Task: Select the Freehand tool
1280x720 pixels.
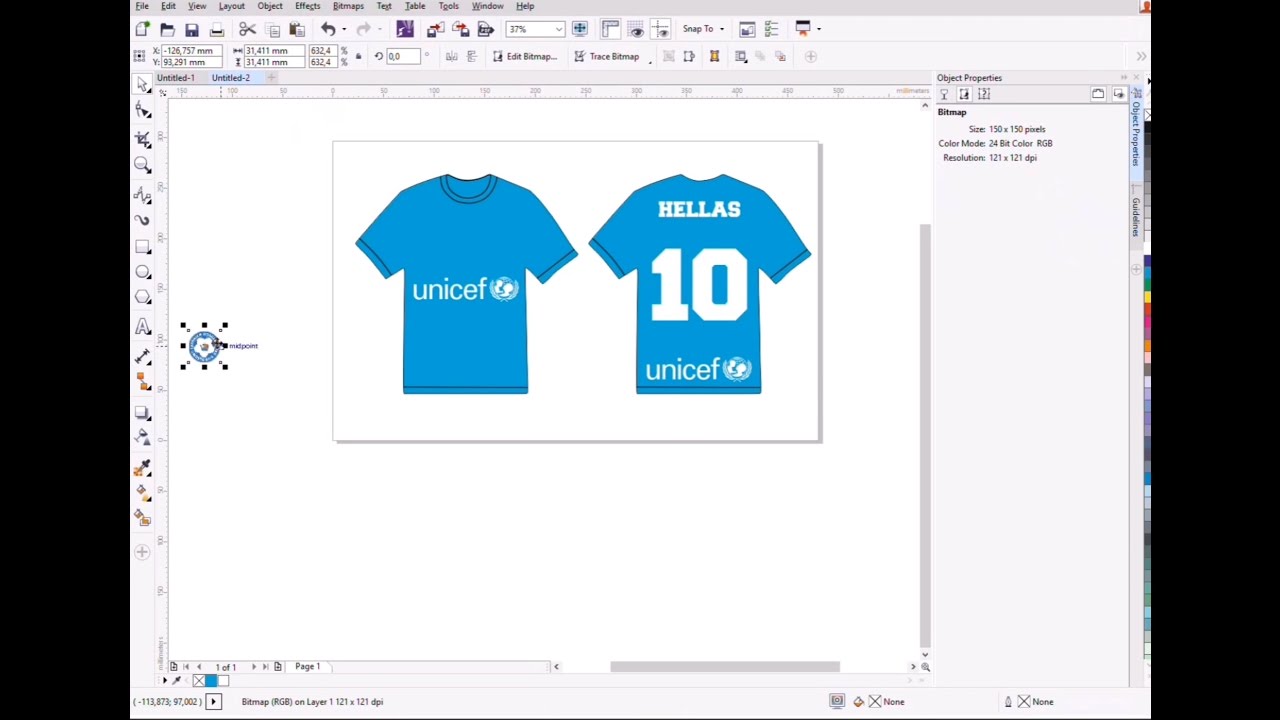Action: click(x=142, y=195)
